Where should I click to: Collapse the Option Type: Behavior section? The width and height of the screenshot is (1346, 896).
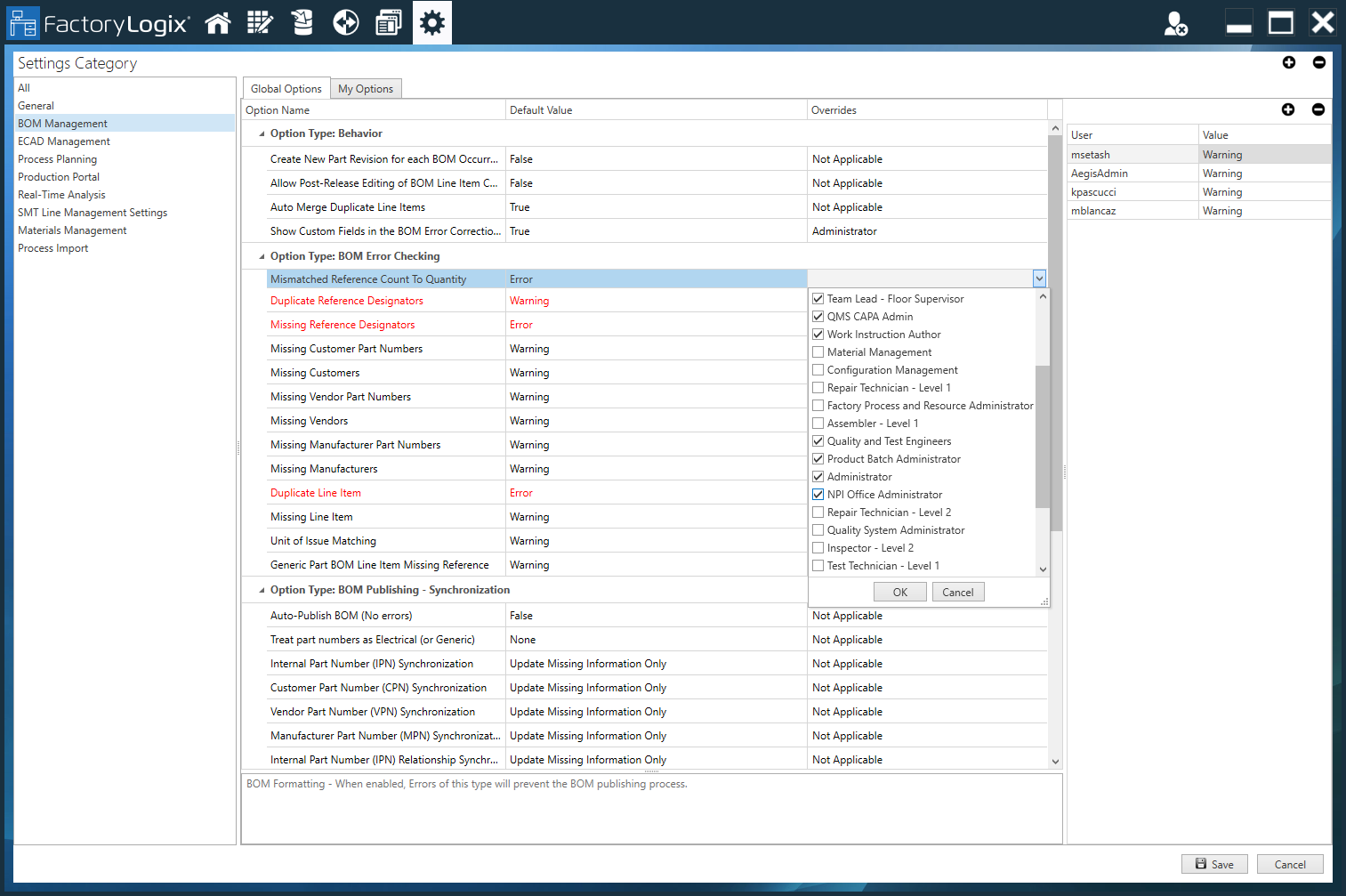click(x=260, y=133)
